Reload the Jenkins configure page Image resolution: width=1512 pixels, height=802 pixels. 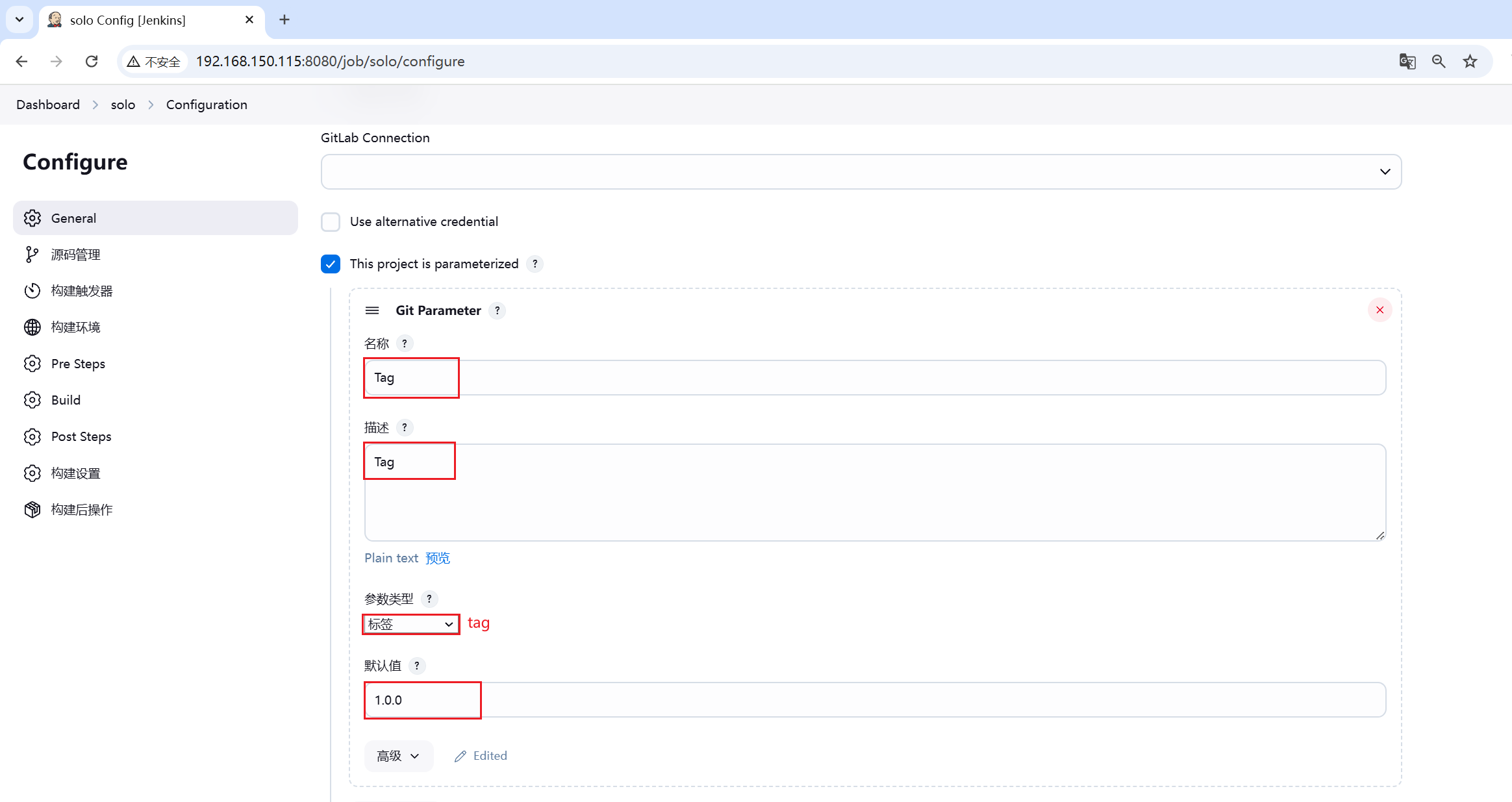(x=92, y=61)
